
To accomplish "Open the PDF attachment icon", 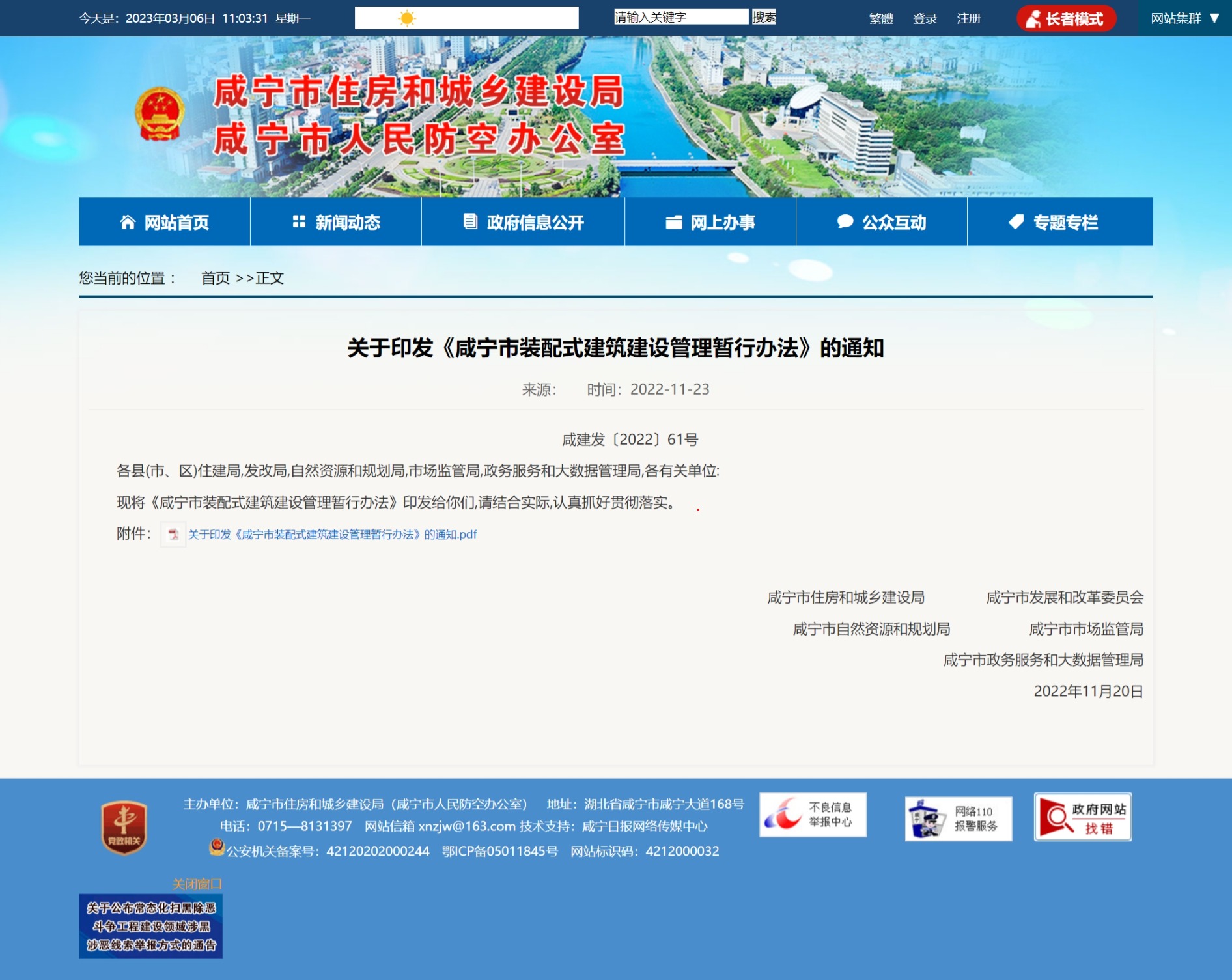I will pyautogui.click(x=173, y=534).
